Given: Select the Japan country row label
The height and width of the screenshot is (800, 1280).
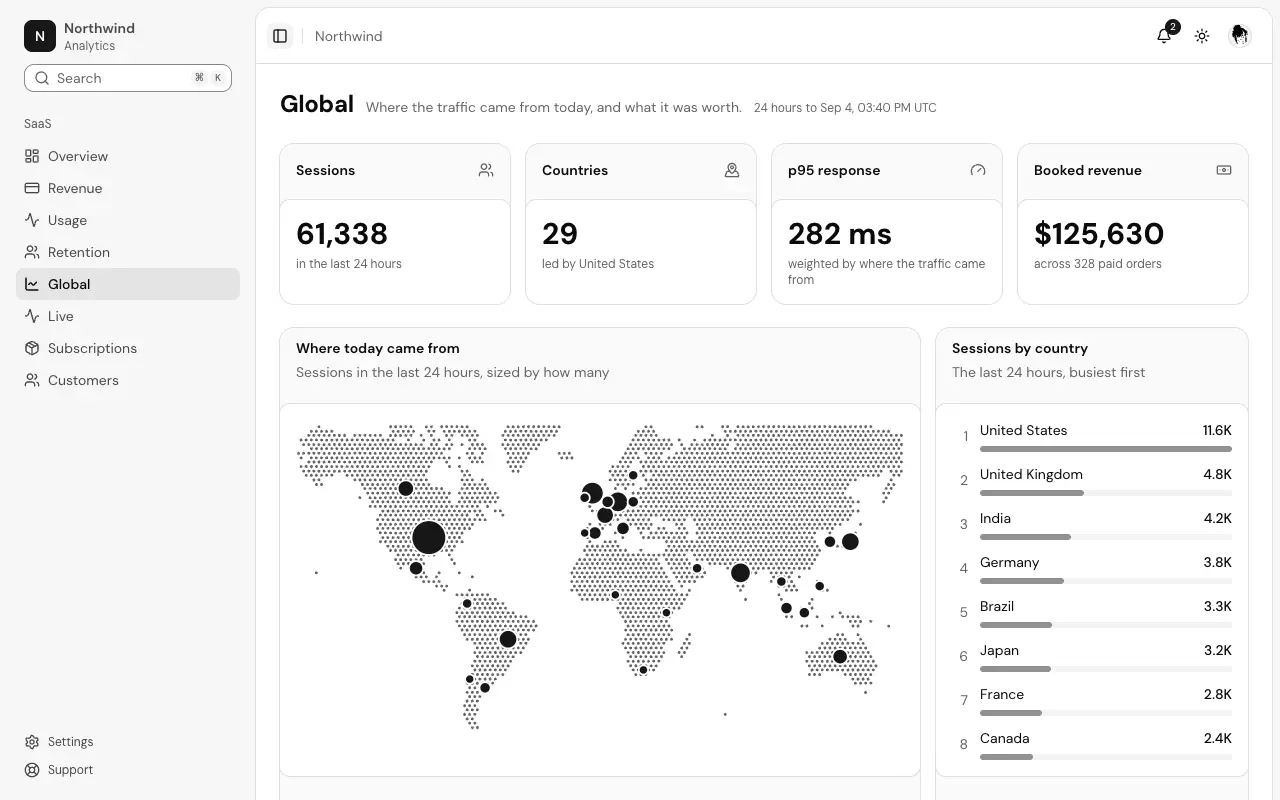Looking at the screenshot, I should pos(999,650).
